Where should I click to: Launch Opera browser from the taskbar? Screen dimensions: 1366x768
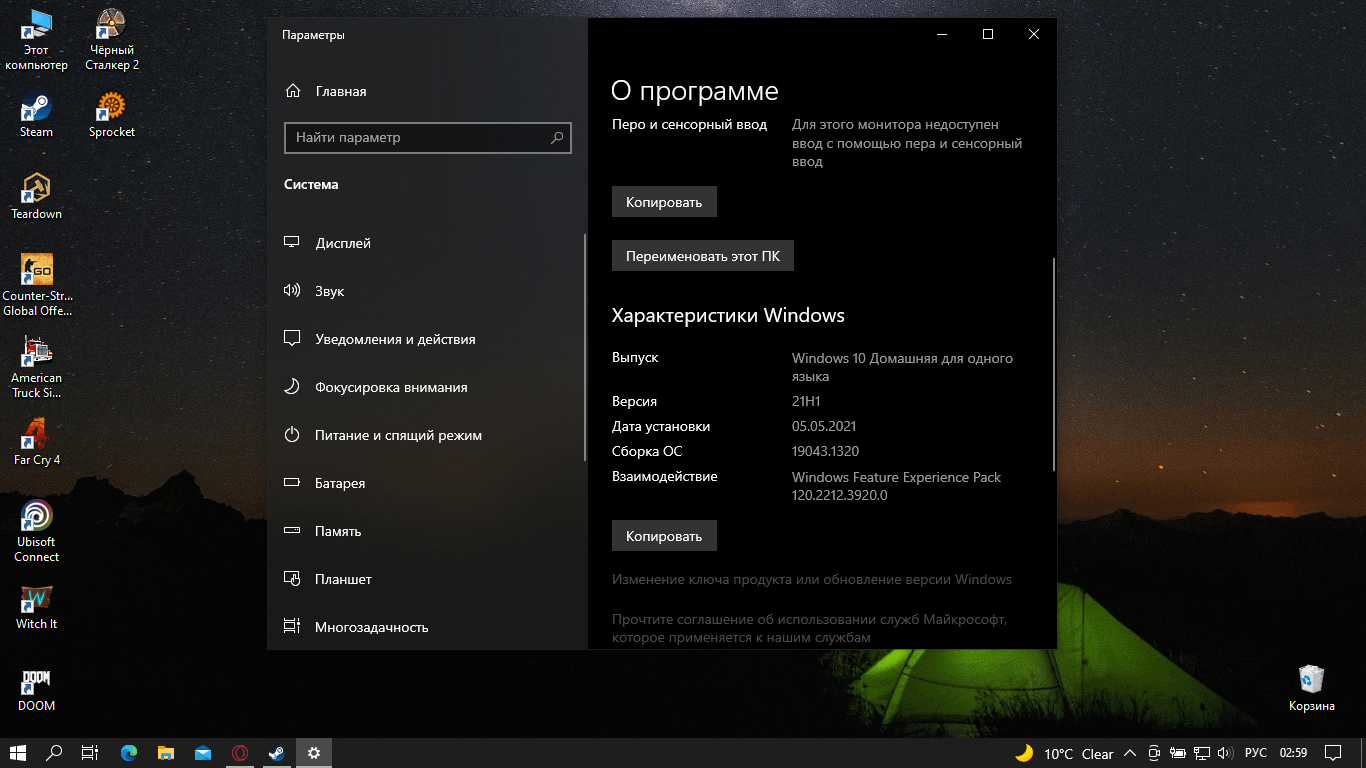point(240,752)
